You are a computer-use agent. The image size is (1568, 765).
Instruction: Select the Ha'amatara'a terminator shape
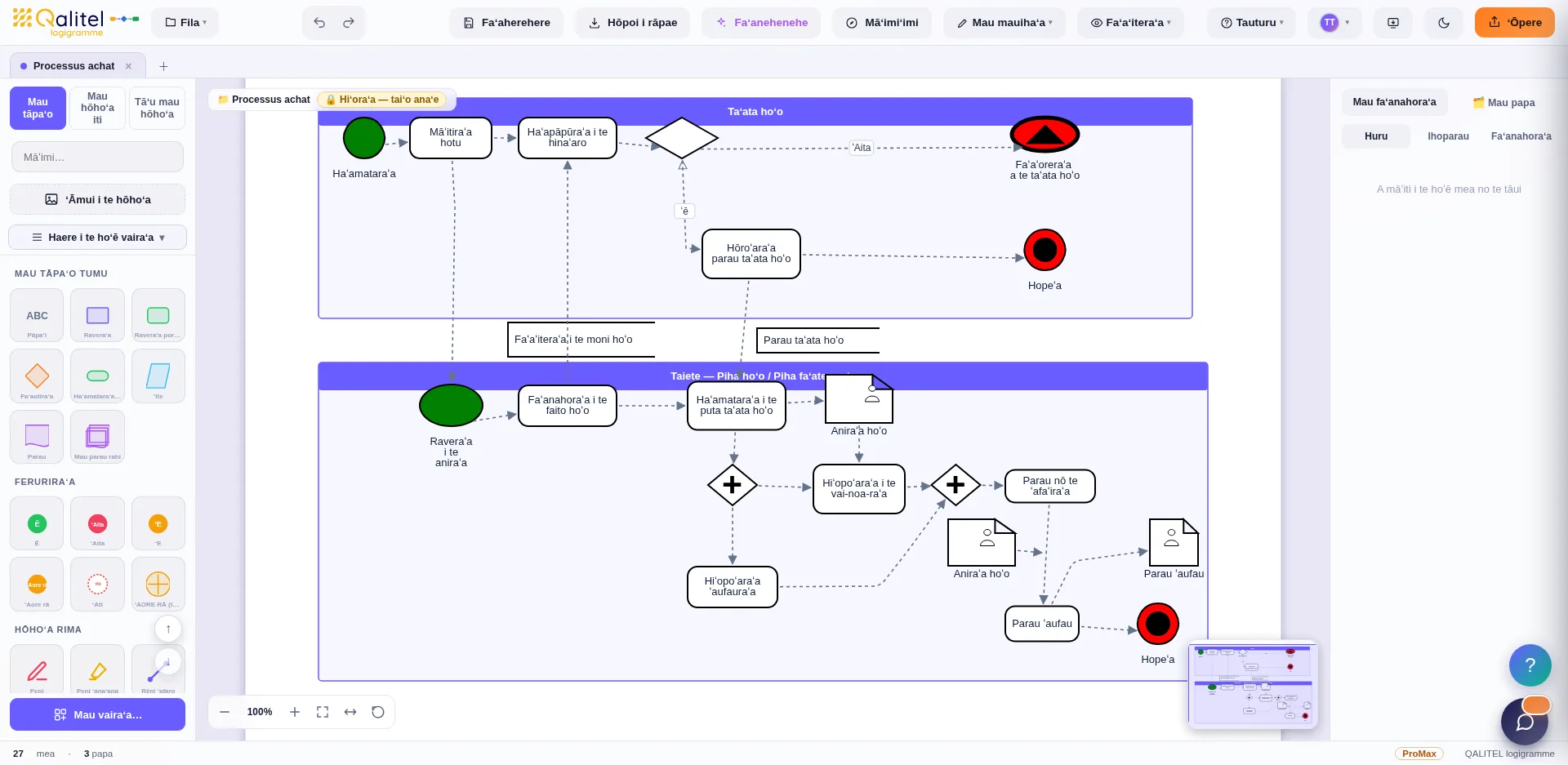point(97,376)
